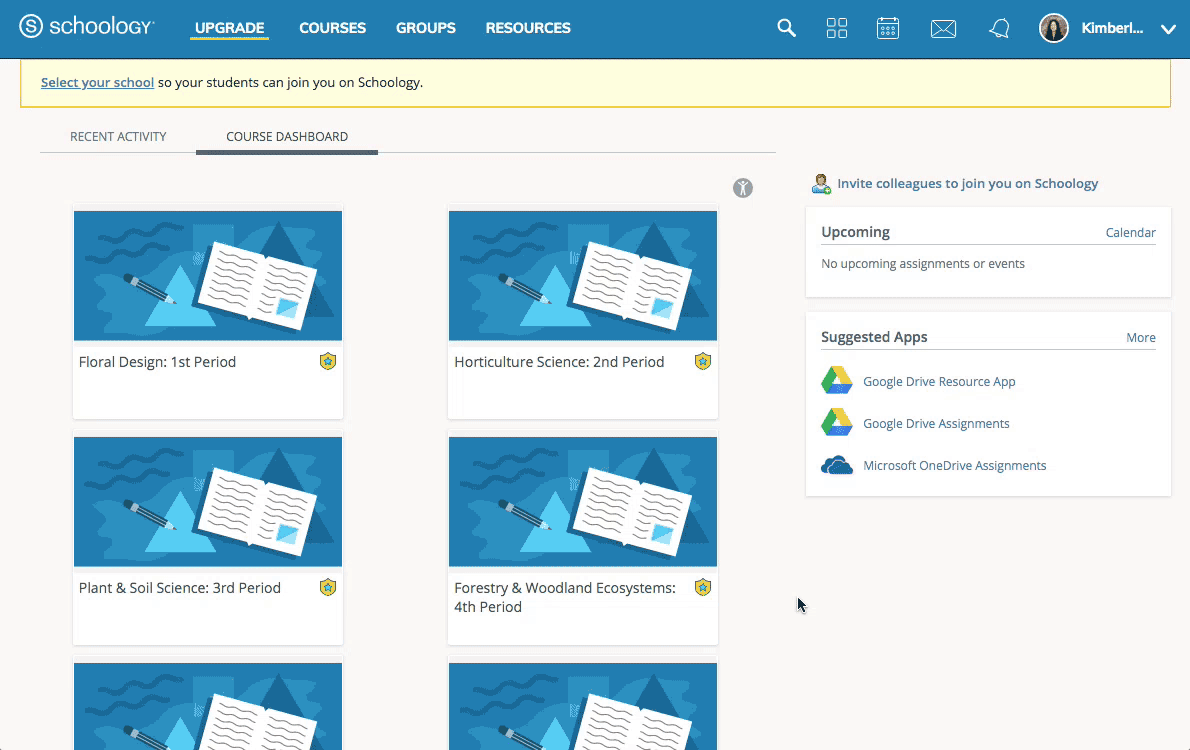This screenshot has height=750, width=1190.
Task: Click the Google Drive Assignments icon
Action: (x=837, y=422)
